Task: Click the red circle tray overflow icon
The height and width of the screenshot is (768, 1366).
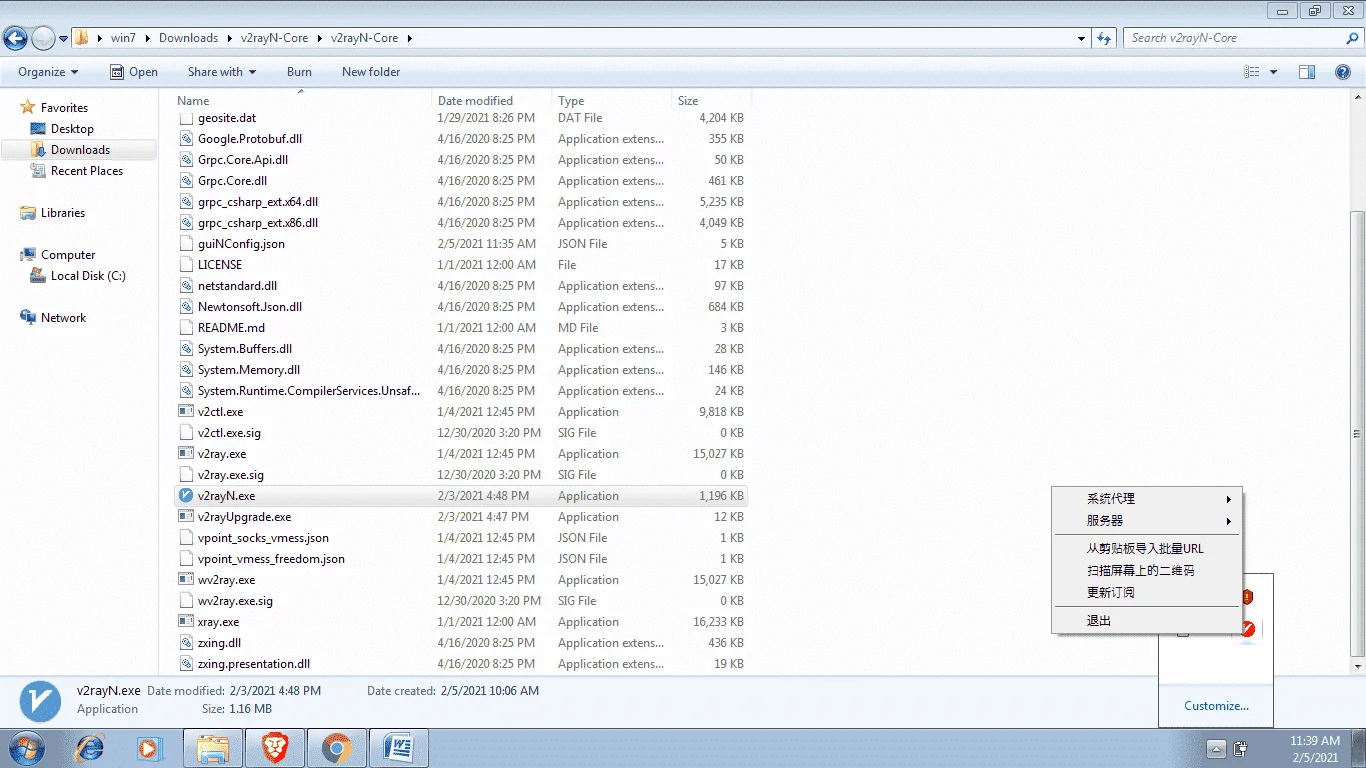Action: click(x=1247, y=629)
